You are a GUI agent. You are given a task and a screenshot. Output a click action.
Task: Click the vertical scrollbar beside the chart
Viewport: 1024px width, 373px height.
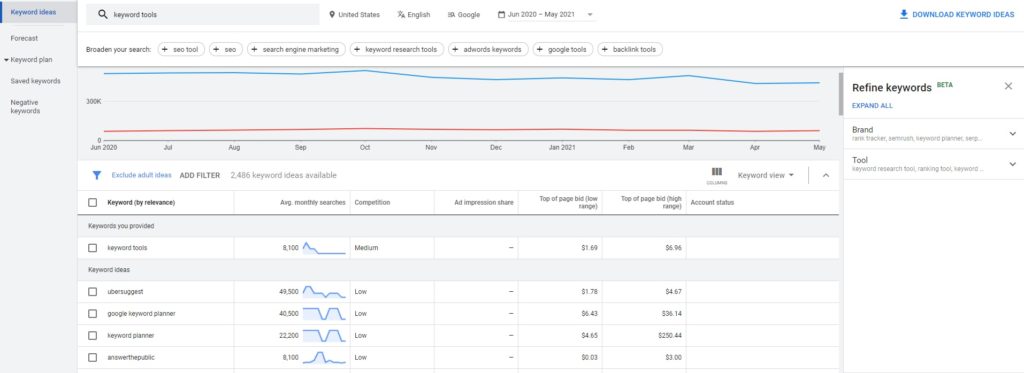[840, 95]
